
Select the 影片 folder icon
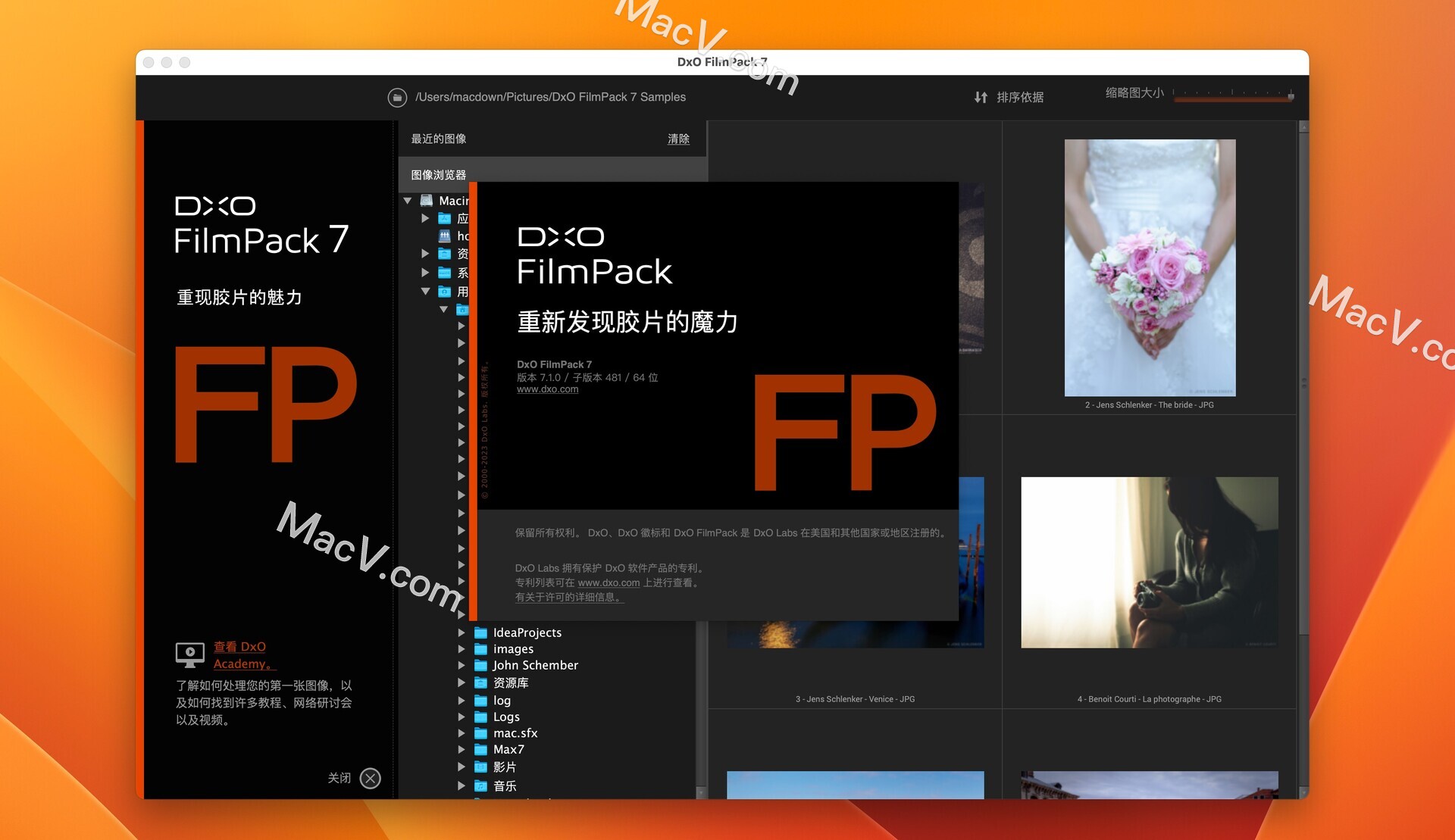coord(480,767)
